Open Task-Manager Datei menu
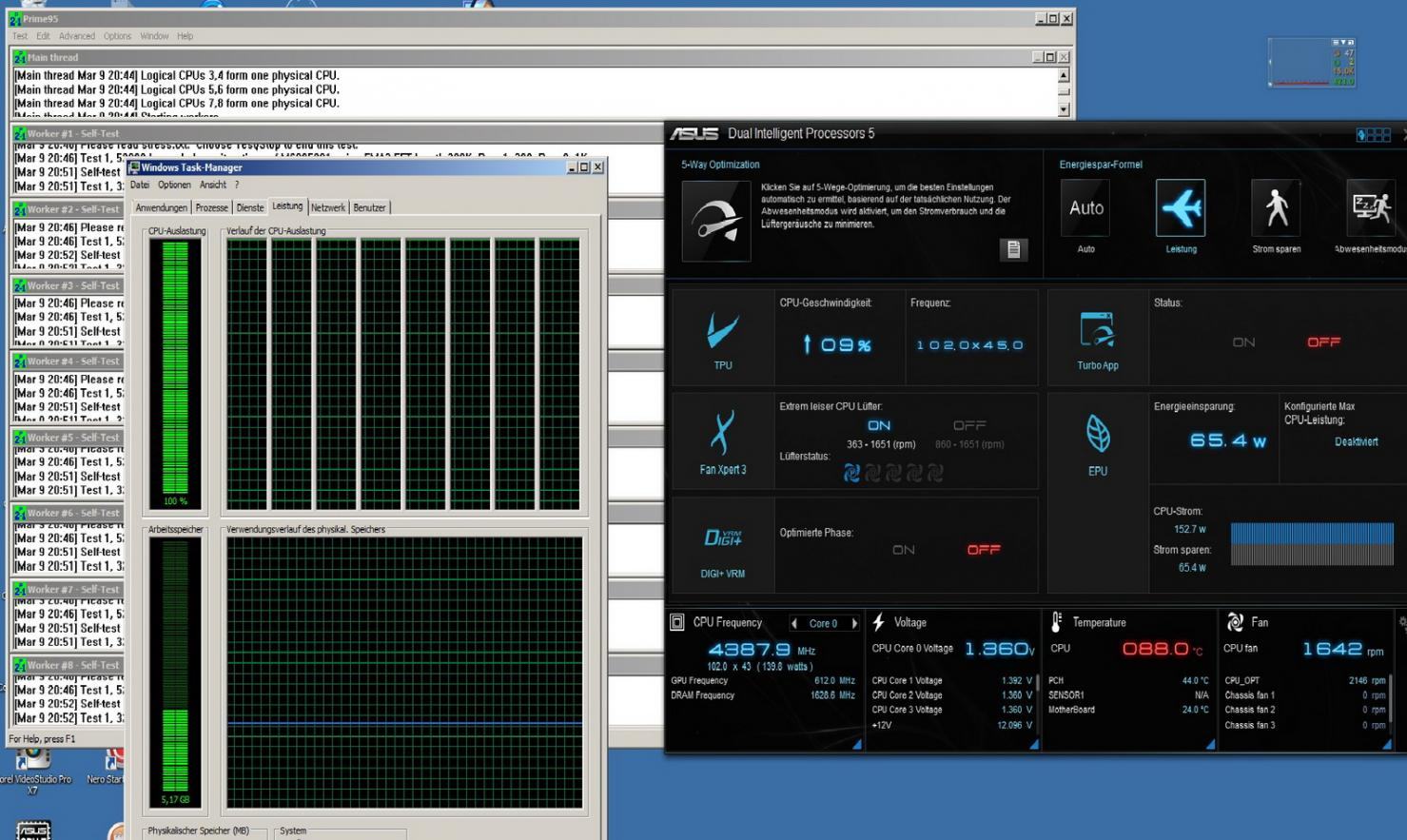Screen dimensions: 1407x840 [140, 186]
